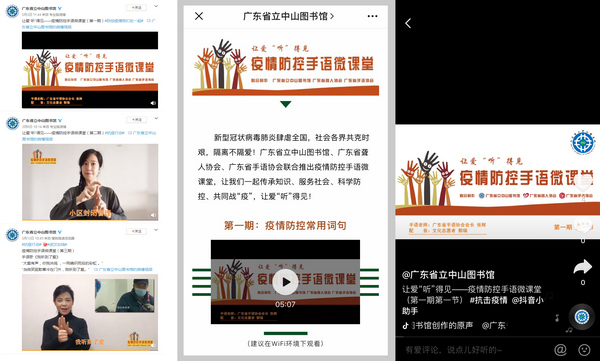Screen dimensions: 600x361
Task: Follow the account on the first Weibo post
Action: coord(136,8)
